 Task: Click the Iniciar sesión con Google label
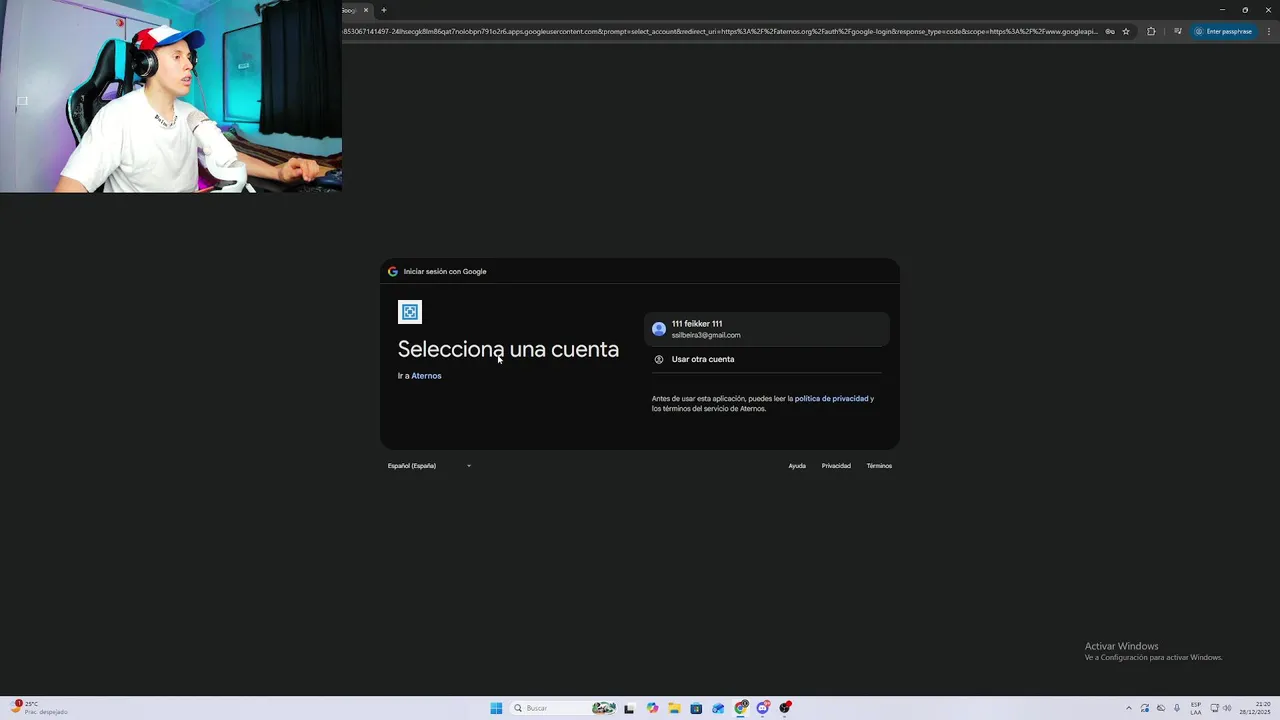point(445,271)
